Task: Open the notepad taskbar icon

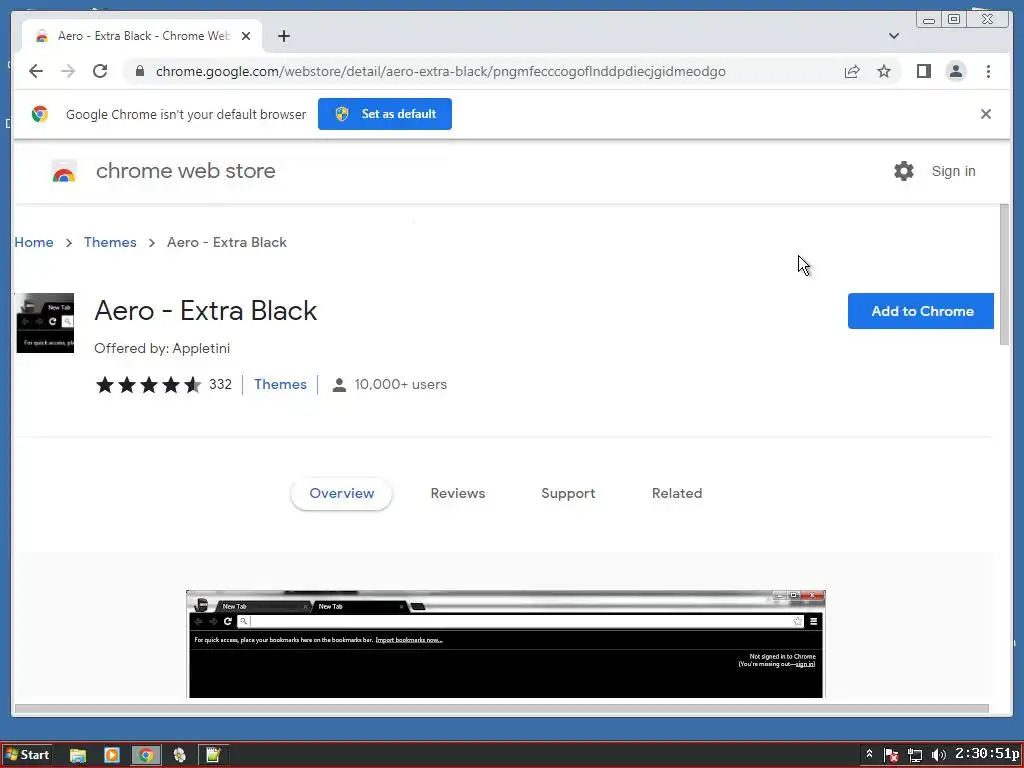Action: (x=213, y=756)
